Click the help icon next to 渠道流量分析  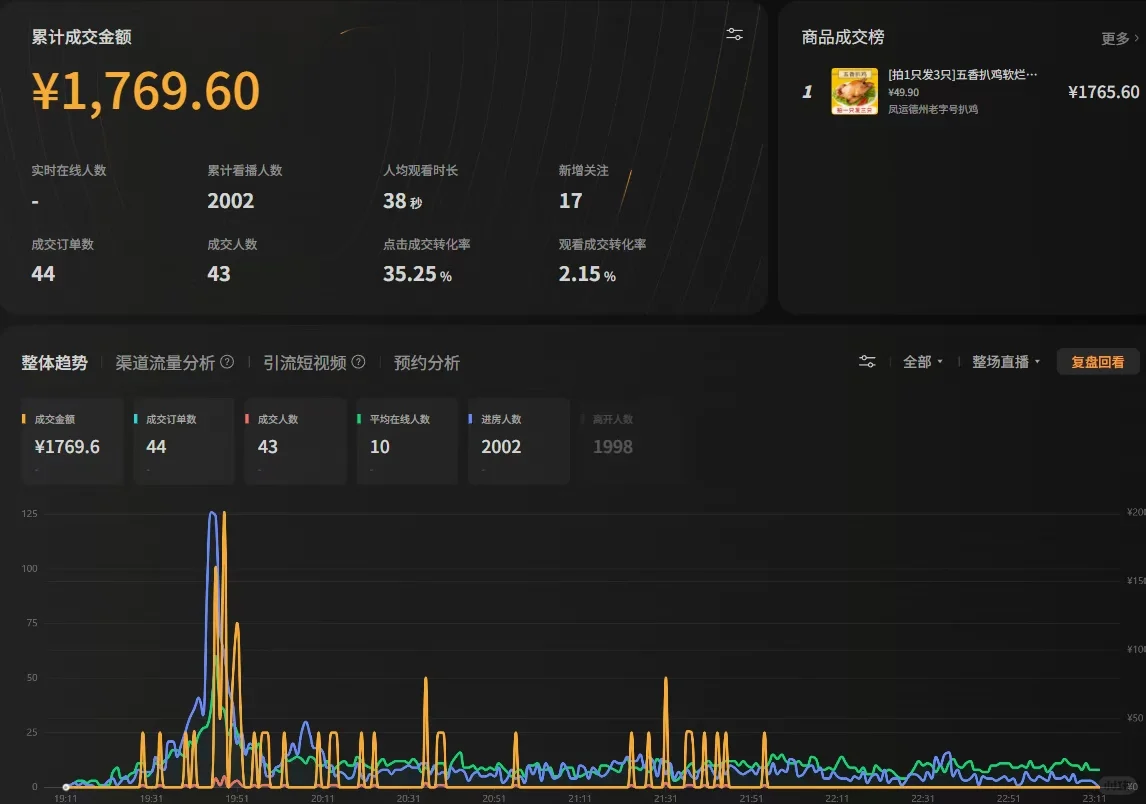click(227, 362)
